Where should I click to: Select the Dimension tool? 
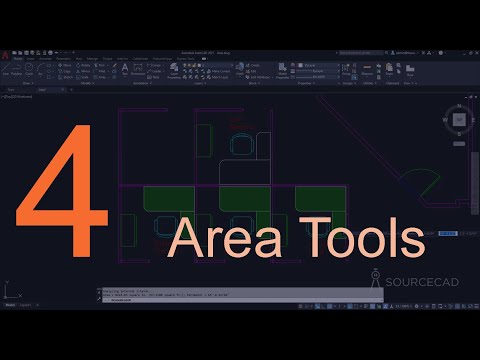tap(138, 69)
